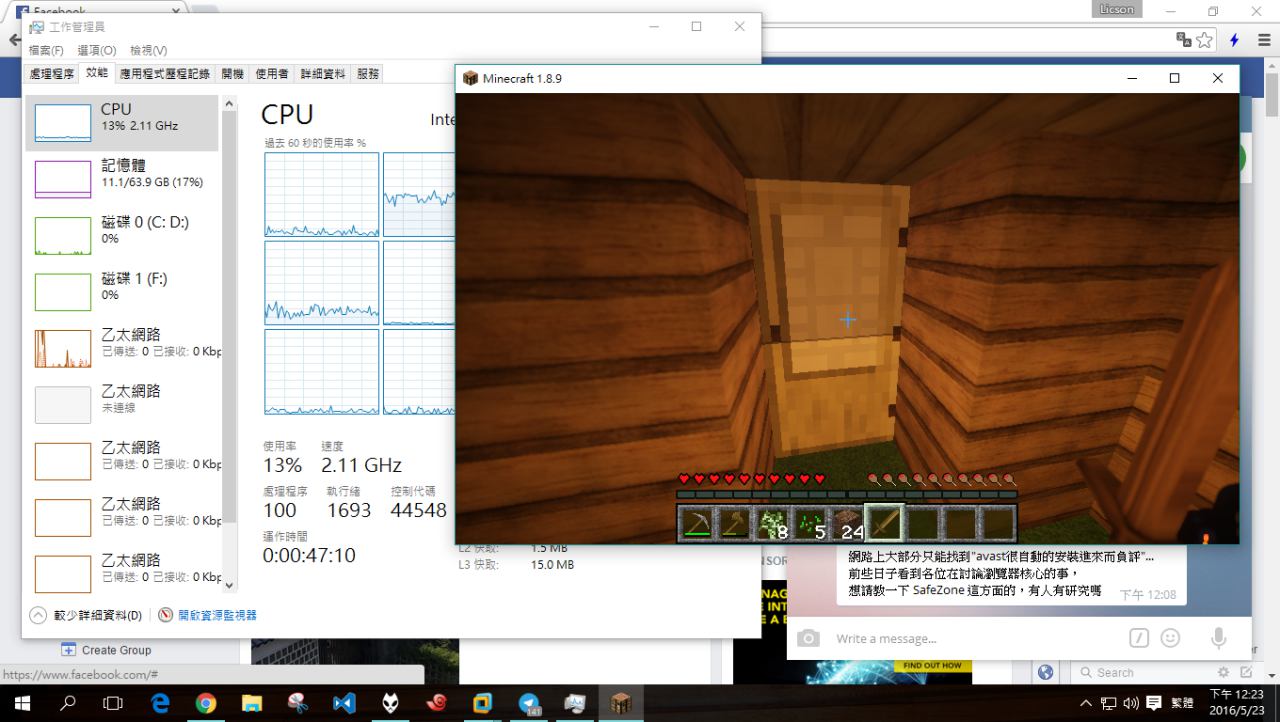The width and height of the screenshot is (1280, 722).
Task: Open the 選項(O) menu in Task Manager
Action: tap(97, 50)
